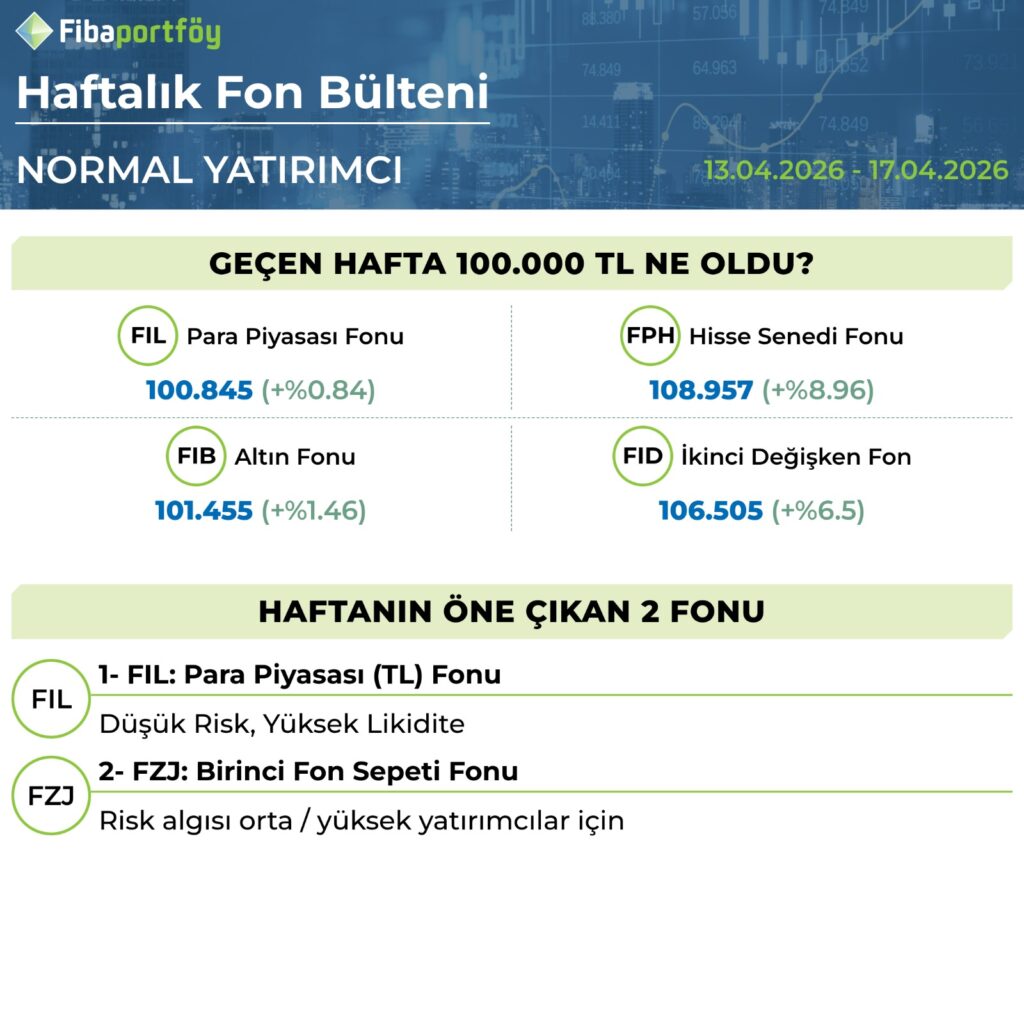Click the Haftalık Fon Bülteni title

point(252,93)
